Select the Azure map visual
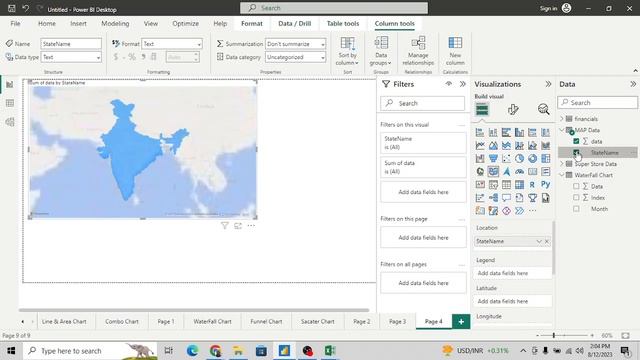This screenshot has width=640, height=360. pos(506,171)
